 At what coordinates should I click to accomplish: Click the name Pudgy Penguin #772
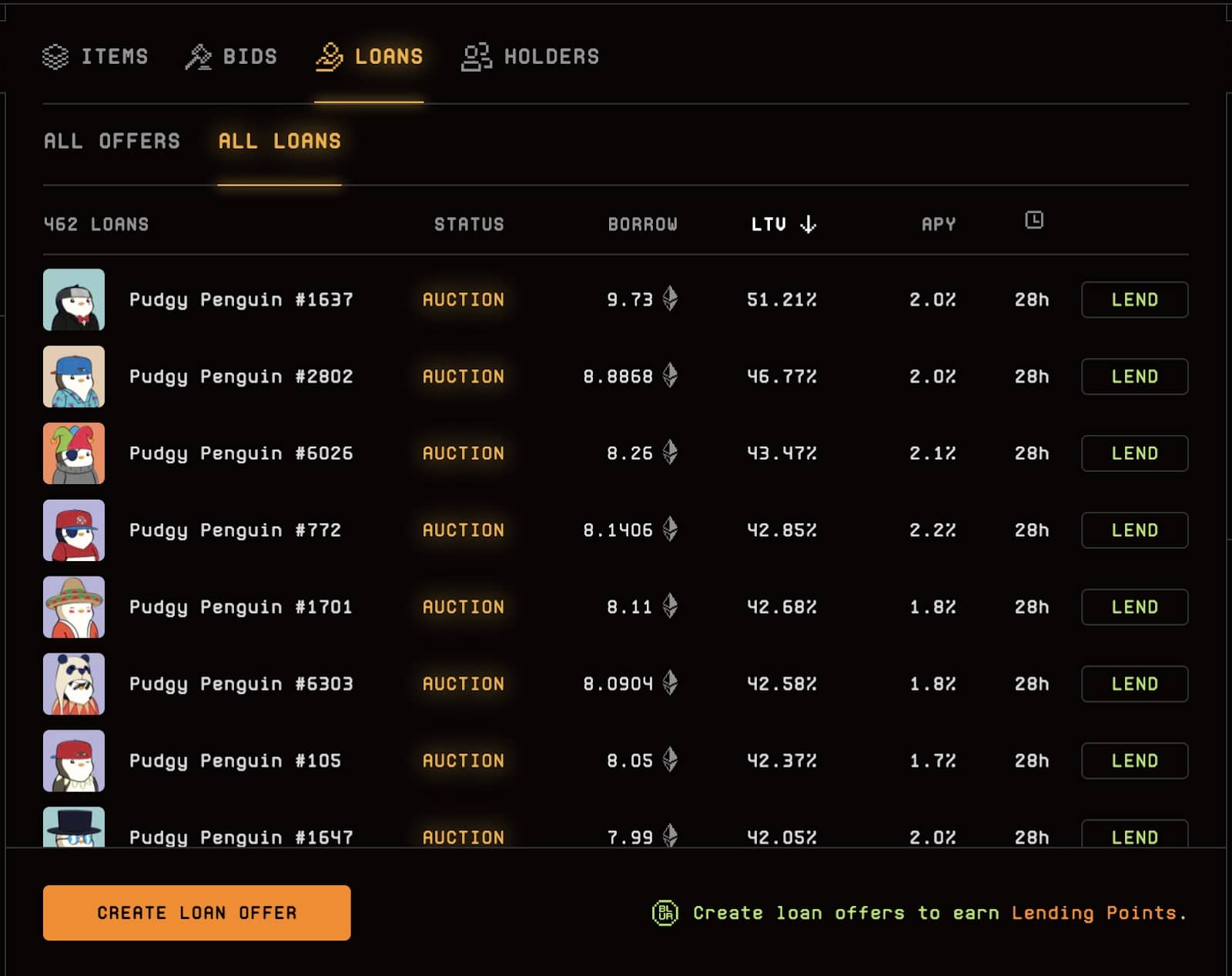pyautogui.click(x=235, y=530)
